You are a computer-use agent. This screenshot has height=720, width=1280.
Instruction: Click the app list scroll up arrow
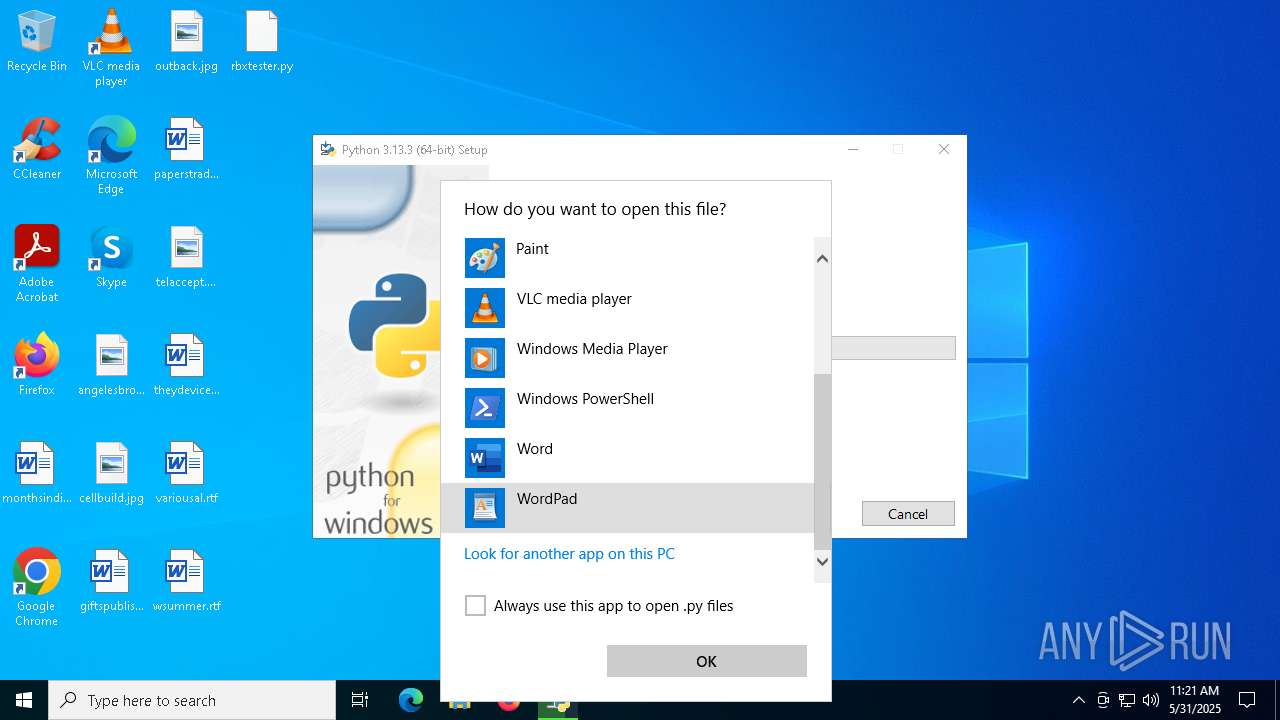pyautogui.click(x=822, y=259)
